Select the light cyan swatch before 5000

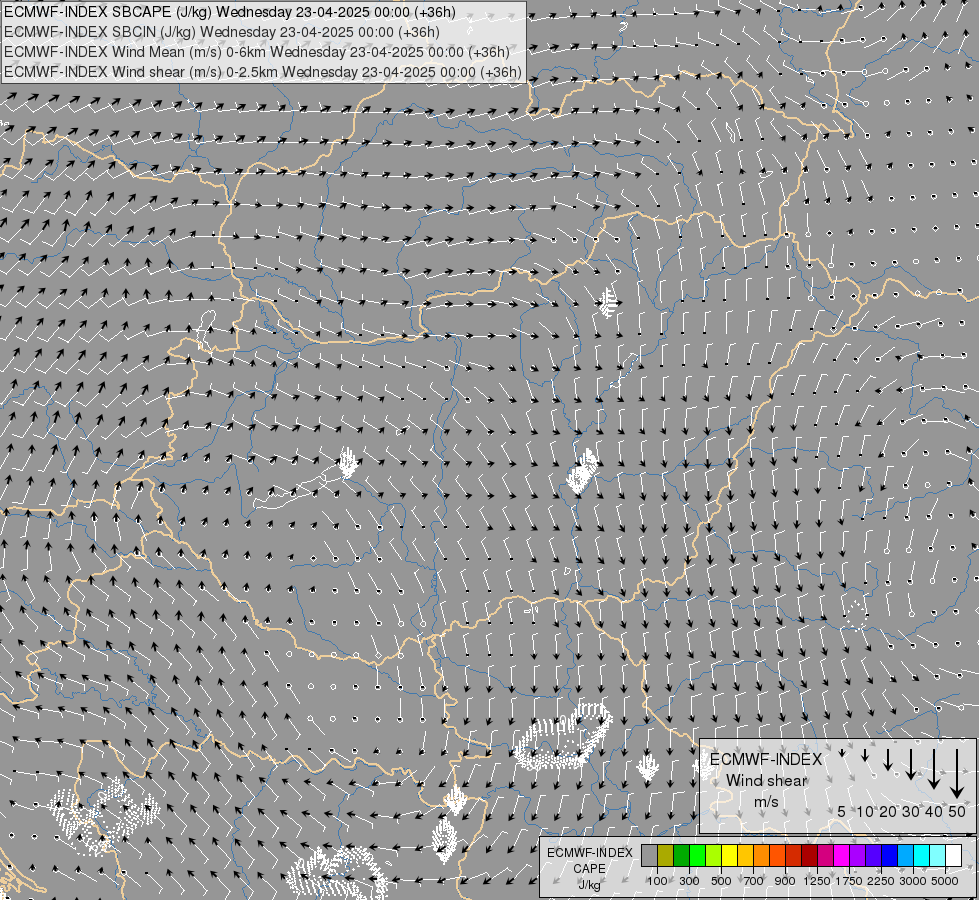coord(938,855)
